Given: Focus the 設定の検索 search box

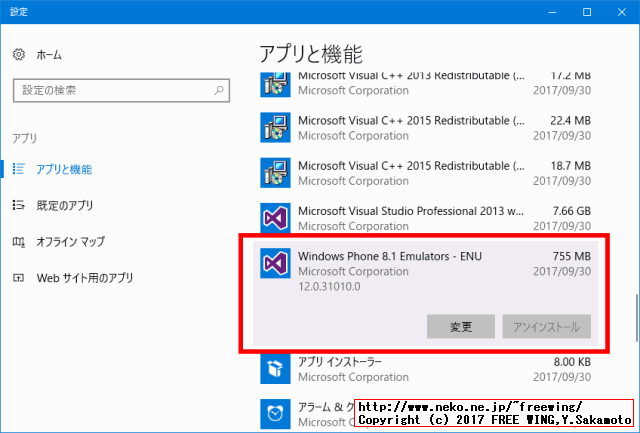Looking at the screenshot, I should coord(121,91).
